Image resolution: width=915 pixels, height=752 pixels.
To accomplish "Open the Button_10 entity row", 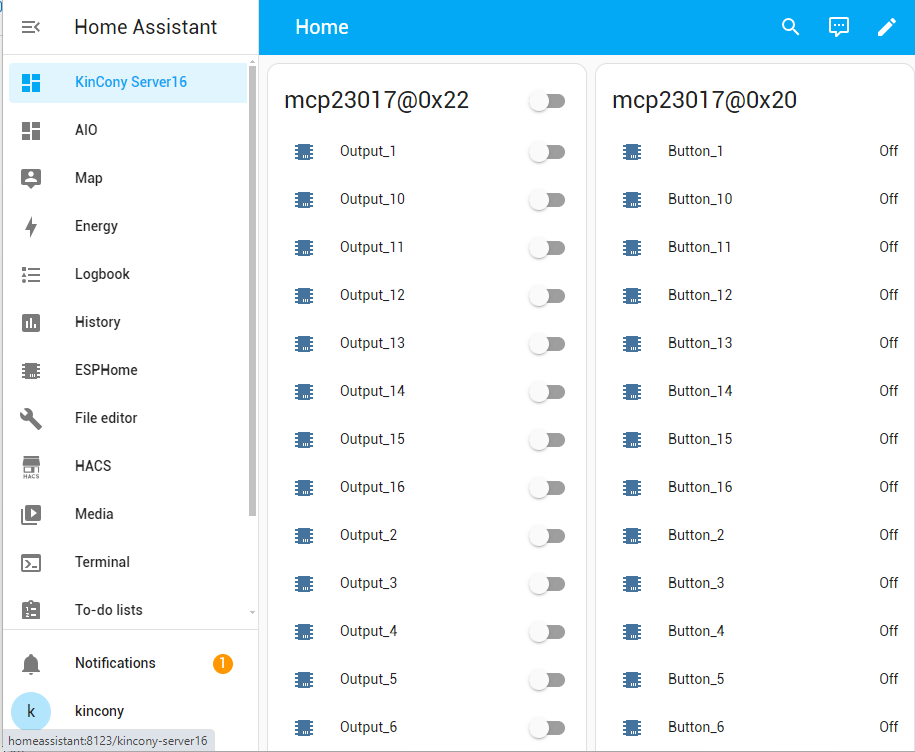I will coord(700,199).
